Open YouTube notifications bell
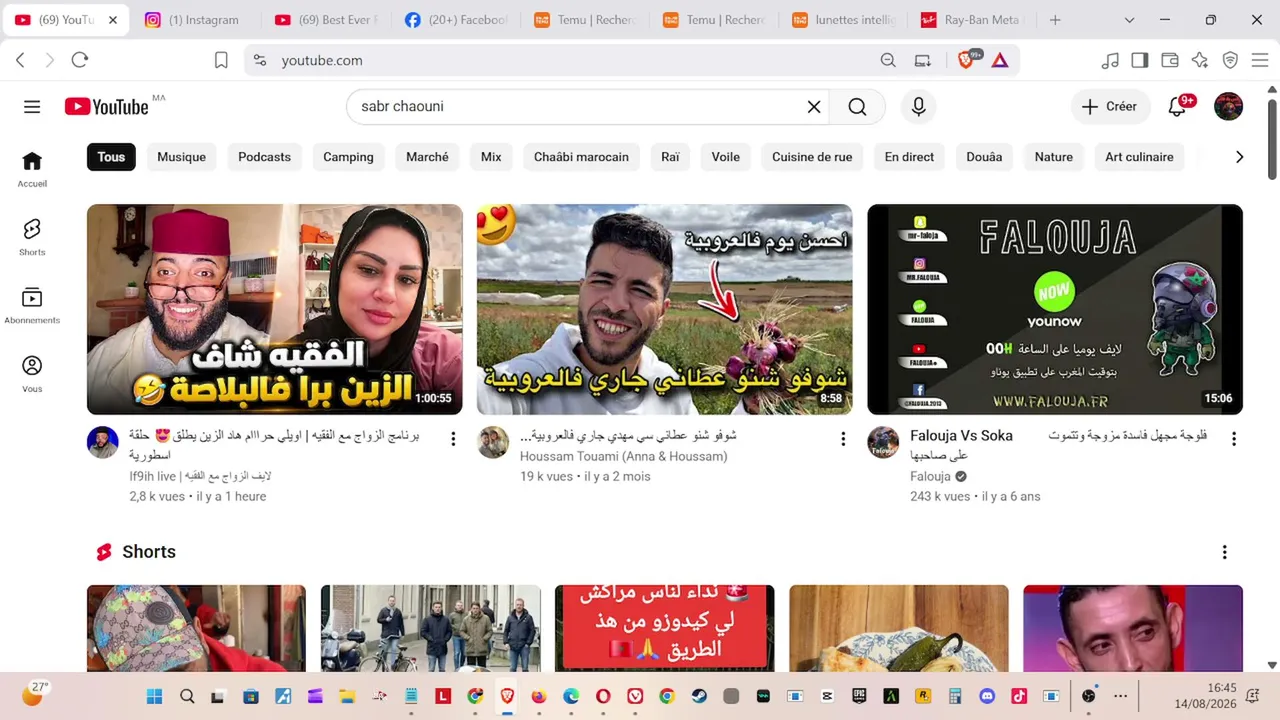The image size is (1280, 720). tap(1177, 107)
